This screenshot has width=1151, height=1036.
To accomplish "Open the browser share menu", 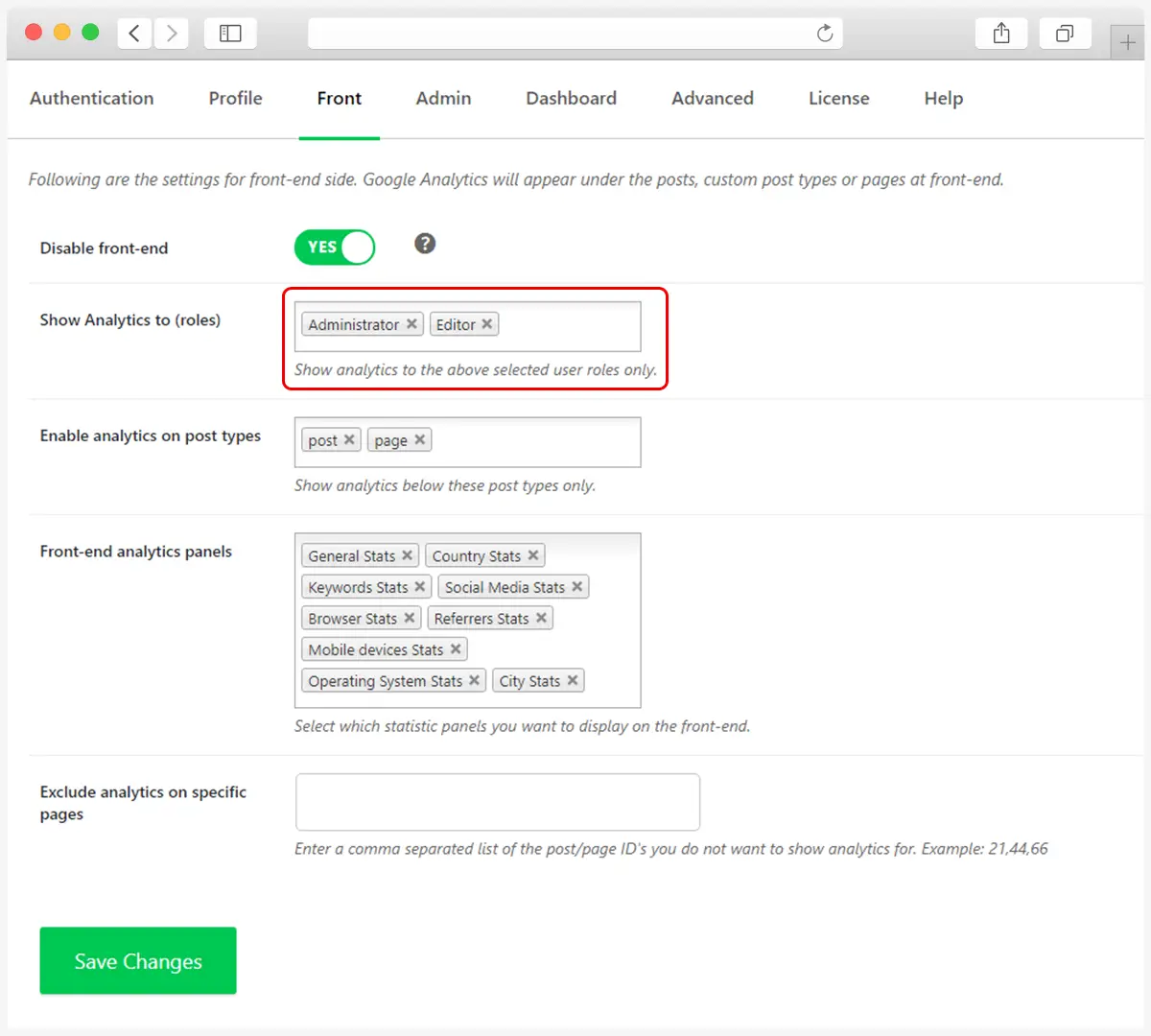I will pos(1001,34).
